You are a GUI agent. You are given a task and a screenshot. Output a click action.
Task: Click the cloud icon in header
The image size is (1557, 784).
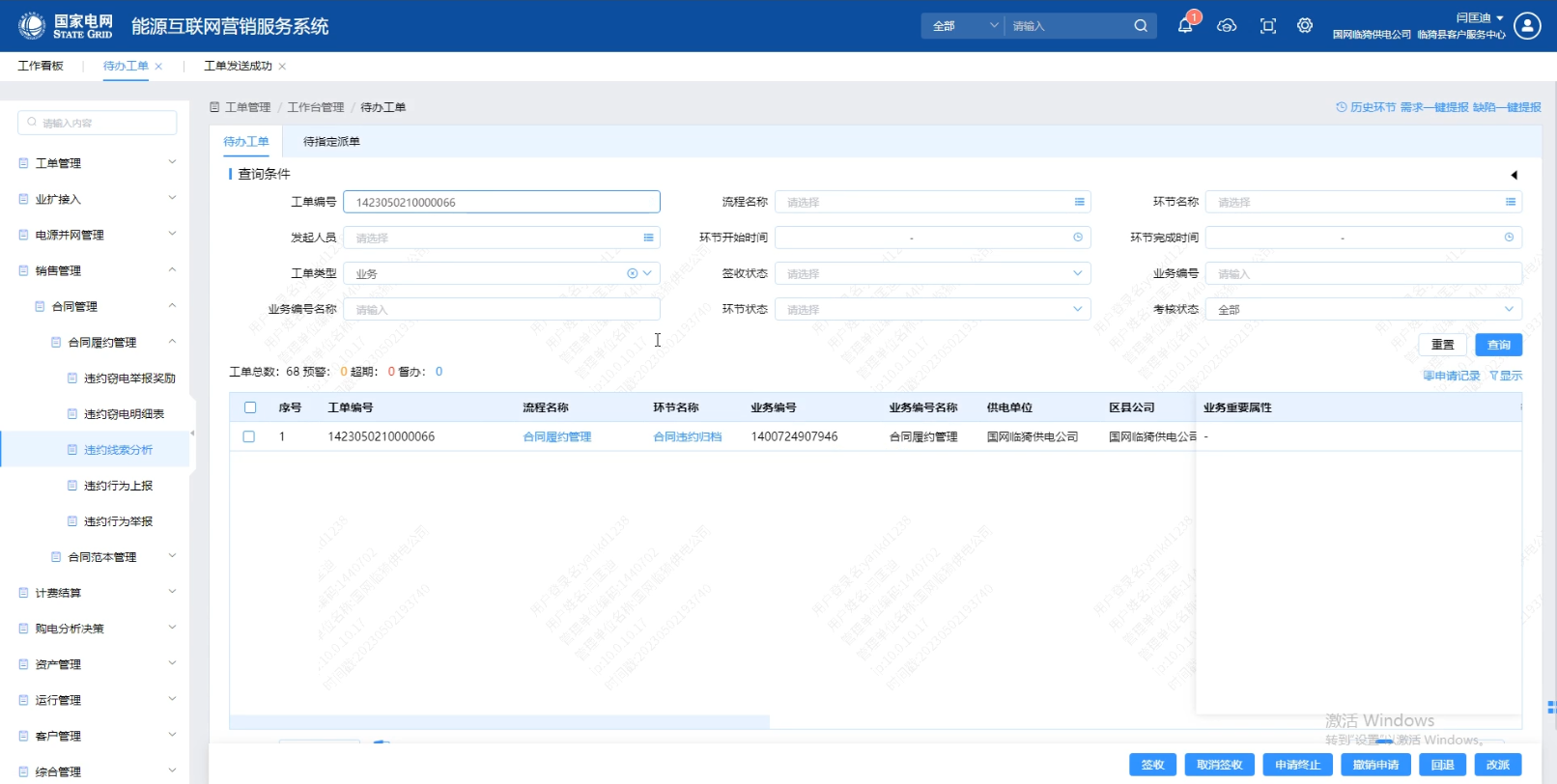point(1227,26)
